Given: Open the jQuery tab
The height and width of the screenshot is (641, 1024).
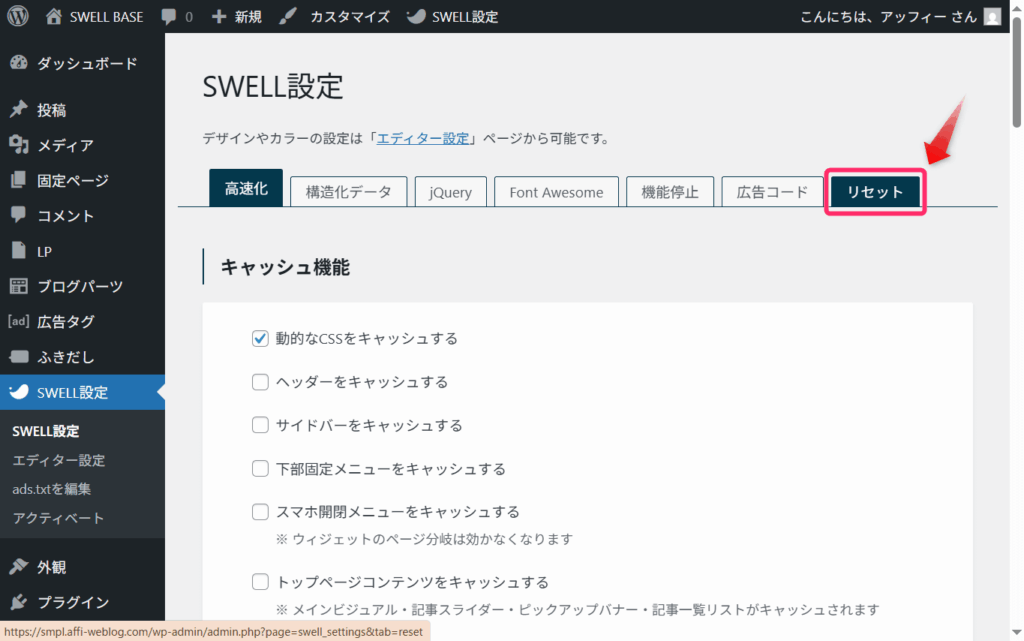Looking at the screenshot, I should coord(451,192).
